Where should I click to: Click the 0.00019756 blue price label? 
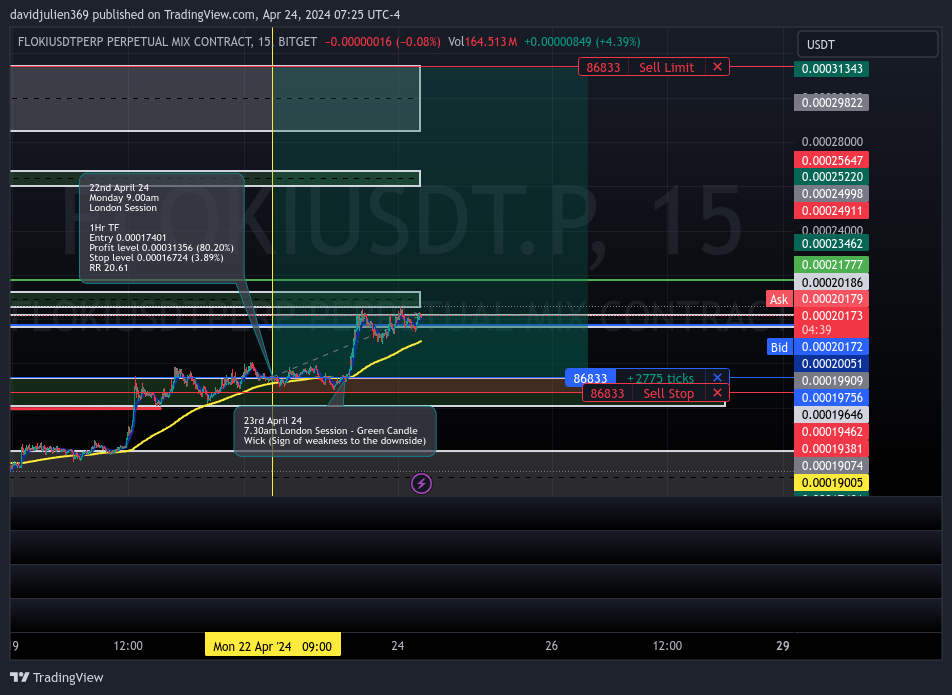(x=831, y=398)
